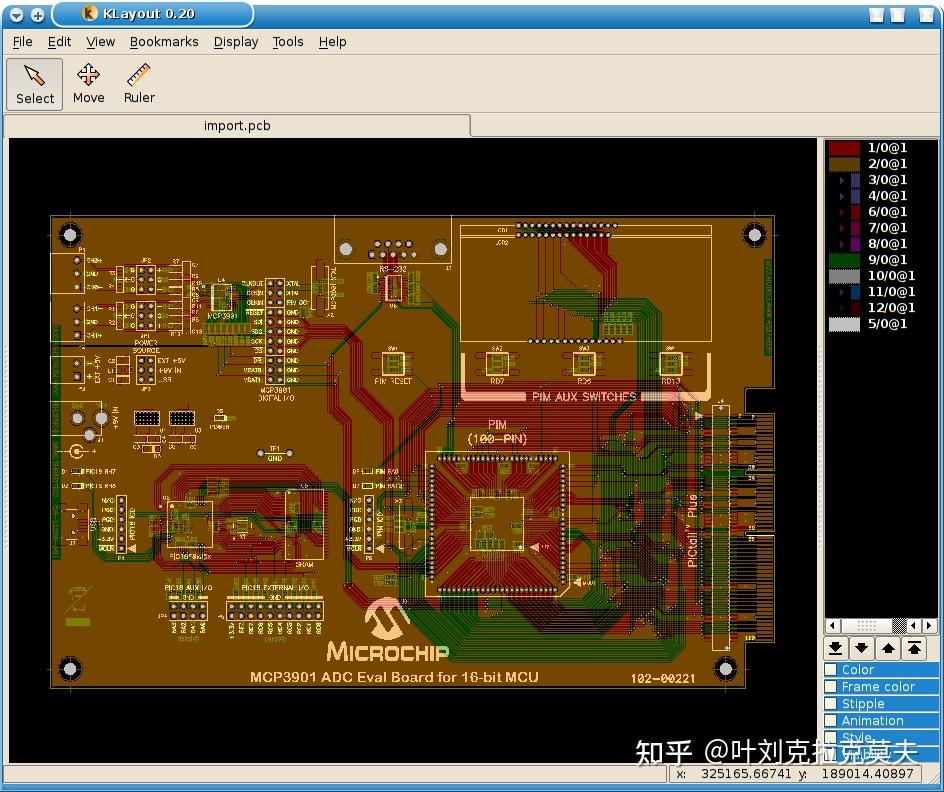Click the move-layer-up arrow icon
The height and width of the screenshot is (792, 944).
tap(888, 648)
